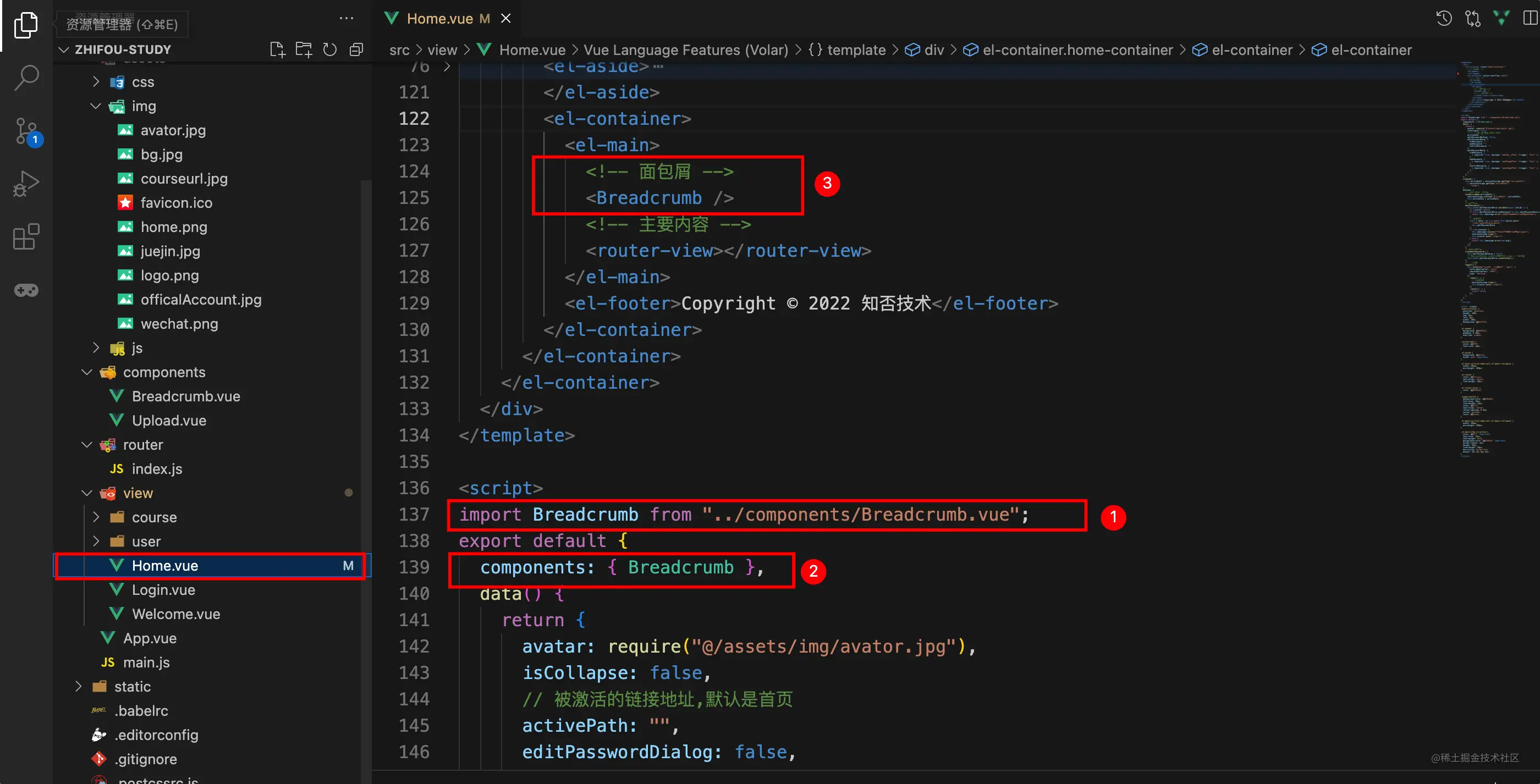Viewport: 1540px width, 784px height.
Task: Collapse the img folder
Action: [x=144, y=106]
